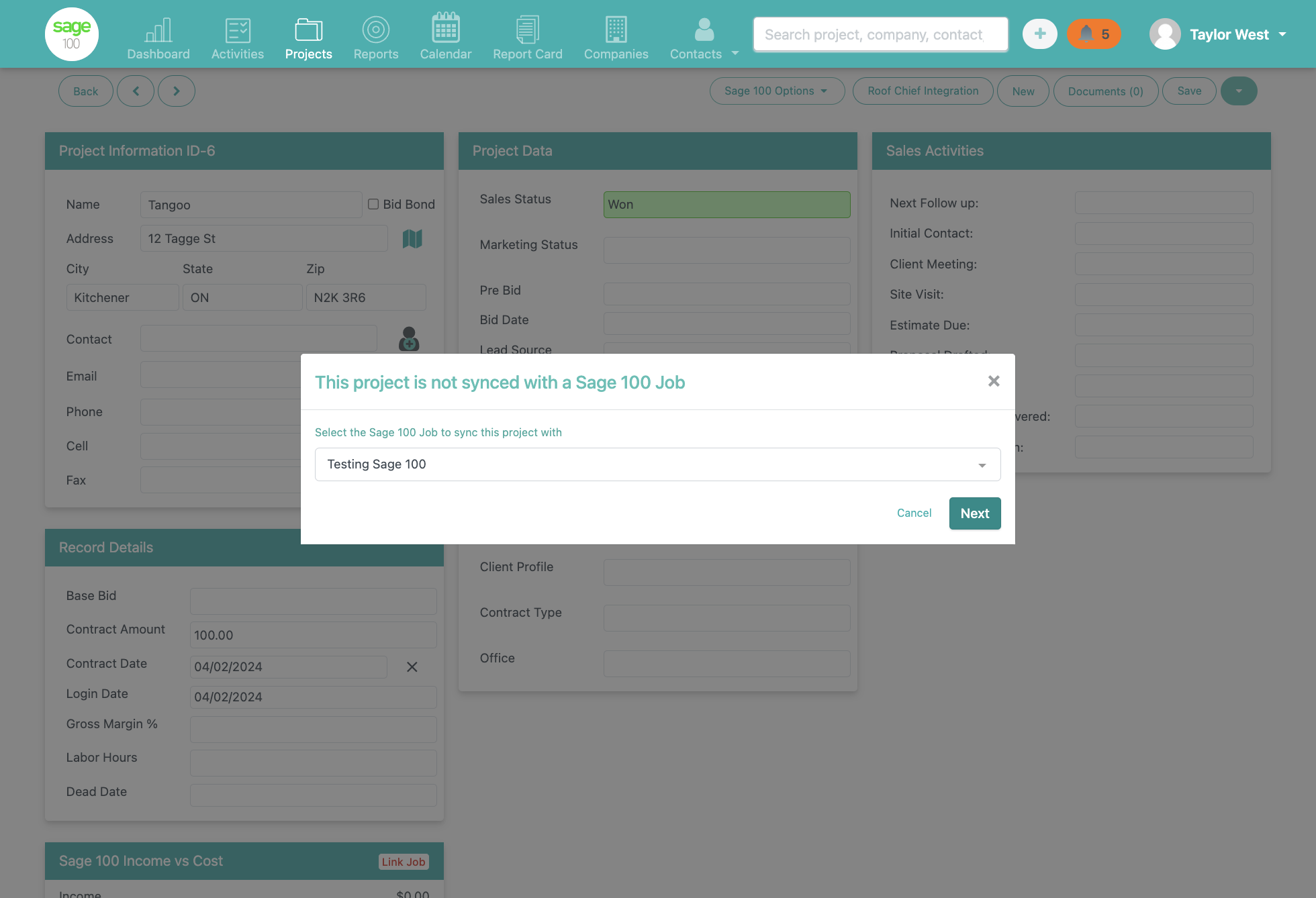Open map icon beside Address field
The image size is (1316, 898).
(412, 239)
